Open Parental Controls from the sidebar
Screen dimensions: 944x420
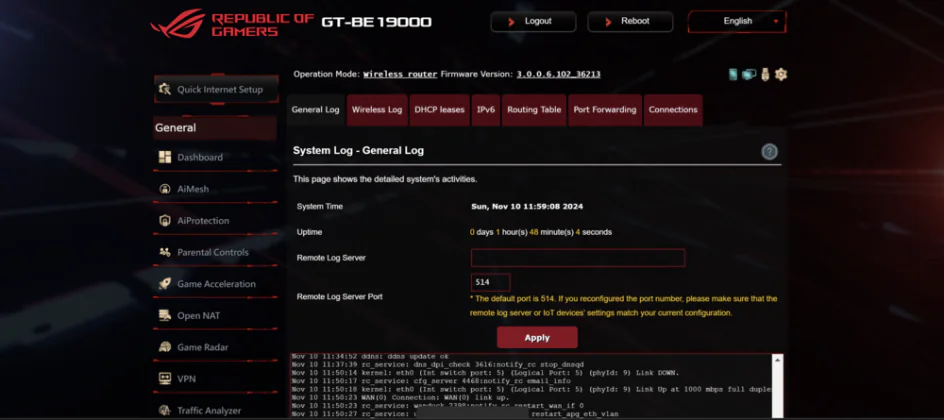(x=216, y=252)
